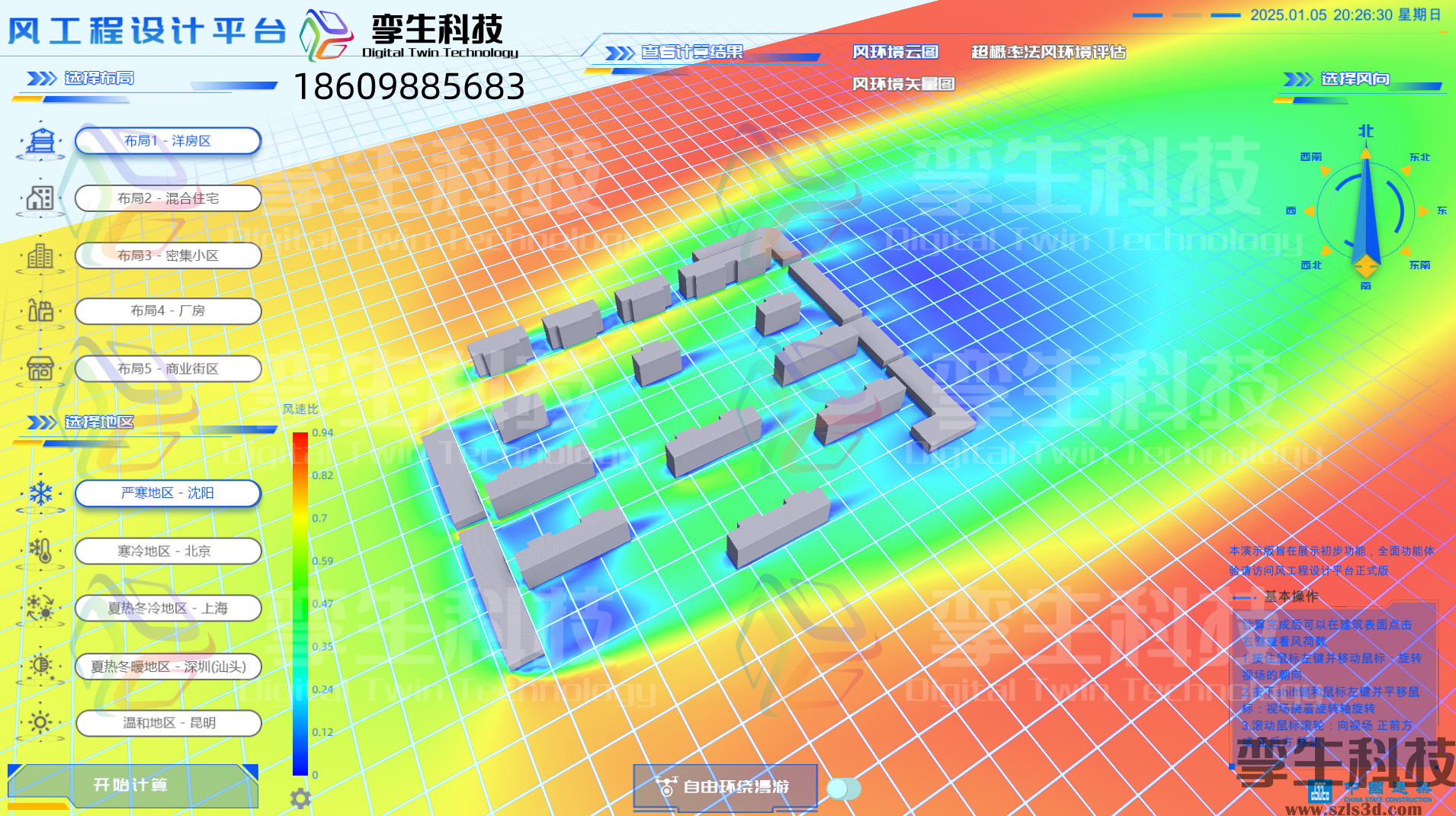Screen dimensions: 1456x816
Task: Open 风环境云图 wind contour tab
Action: (x=895, y=52)
